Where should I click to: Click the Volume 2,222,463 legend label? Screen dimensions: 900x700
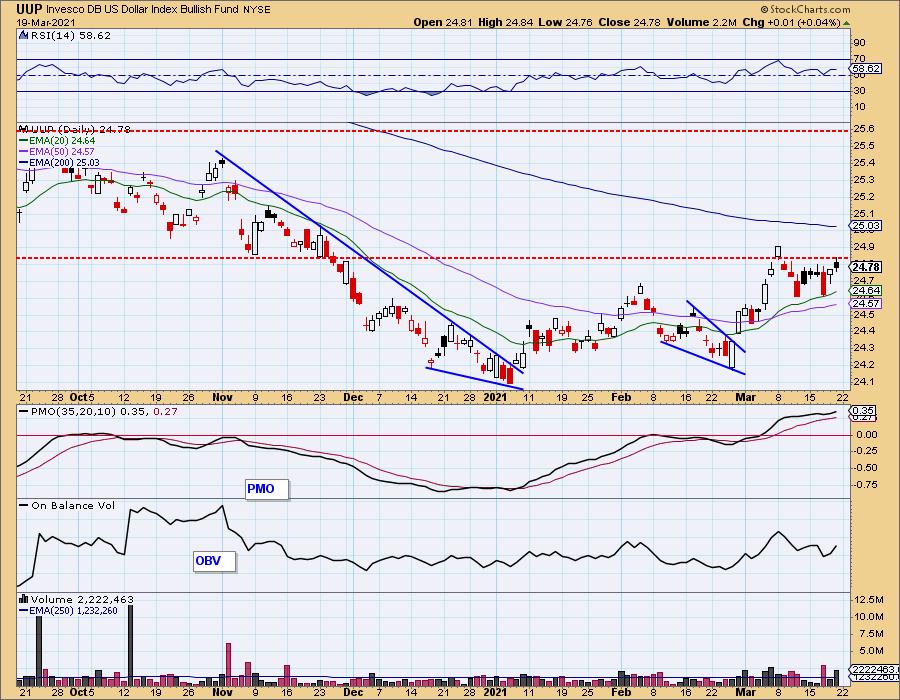tap(82, 600)
